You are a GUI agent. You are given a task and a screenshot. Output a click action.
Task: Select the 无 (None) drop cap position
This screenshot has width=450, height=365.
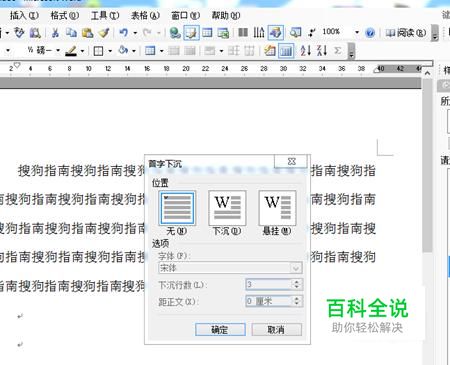pyautogui.click(x=177, y=208)
